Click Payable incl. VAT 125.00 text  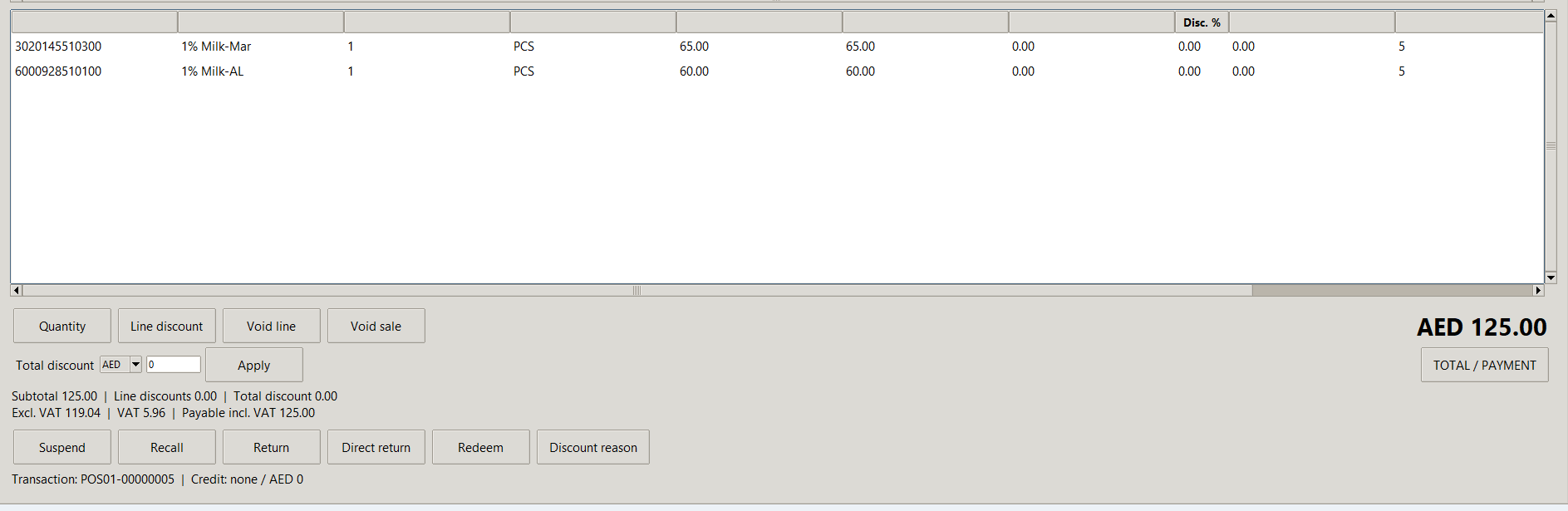(248, 413)
